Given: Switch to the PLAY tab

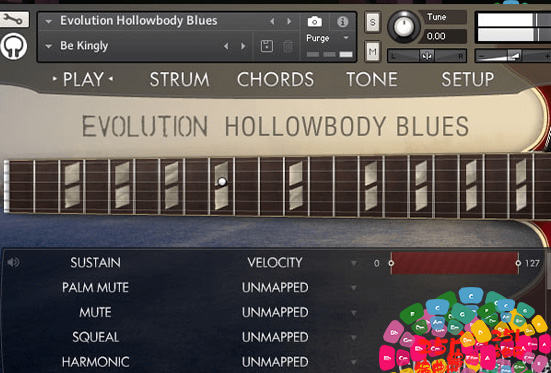Looking at the screenshot, I should 83,79.
